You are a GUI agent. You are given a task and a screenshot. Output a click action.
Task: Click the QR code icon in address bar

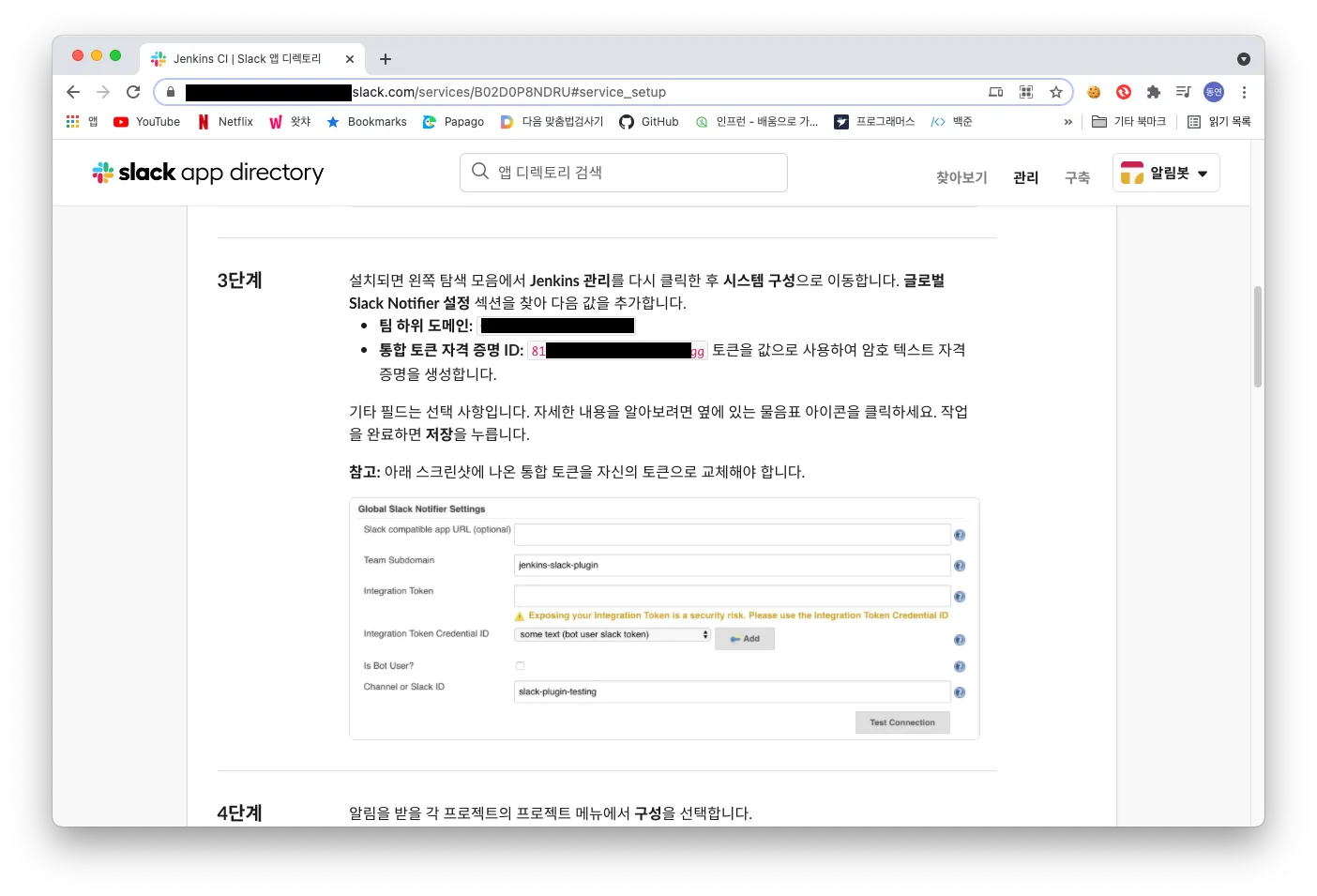tap(1026, 92)
